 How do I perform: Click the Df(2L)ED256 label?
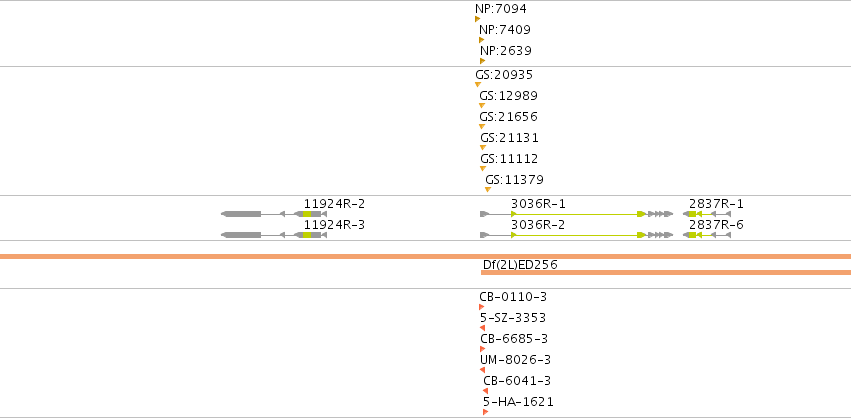(520, 265)
